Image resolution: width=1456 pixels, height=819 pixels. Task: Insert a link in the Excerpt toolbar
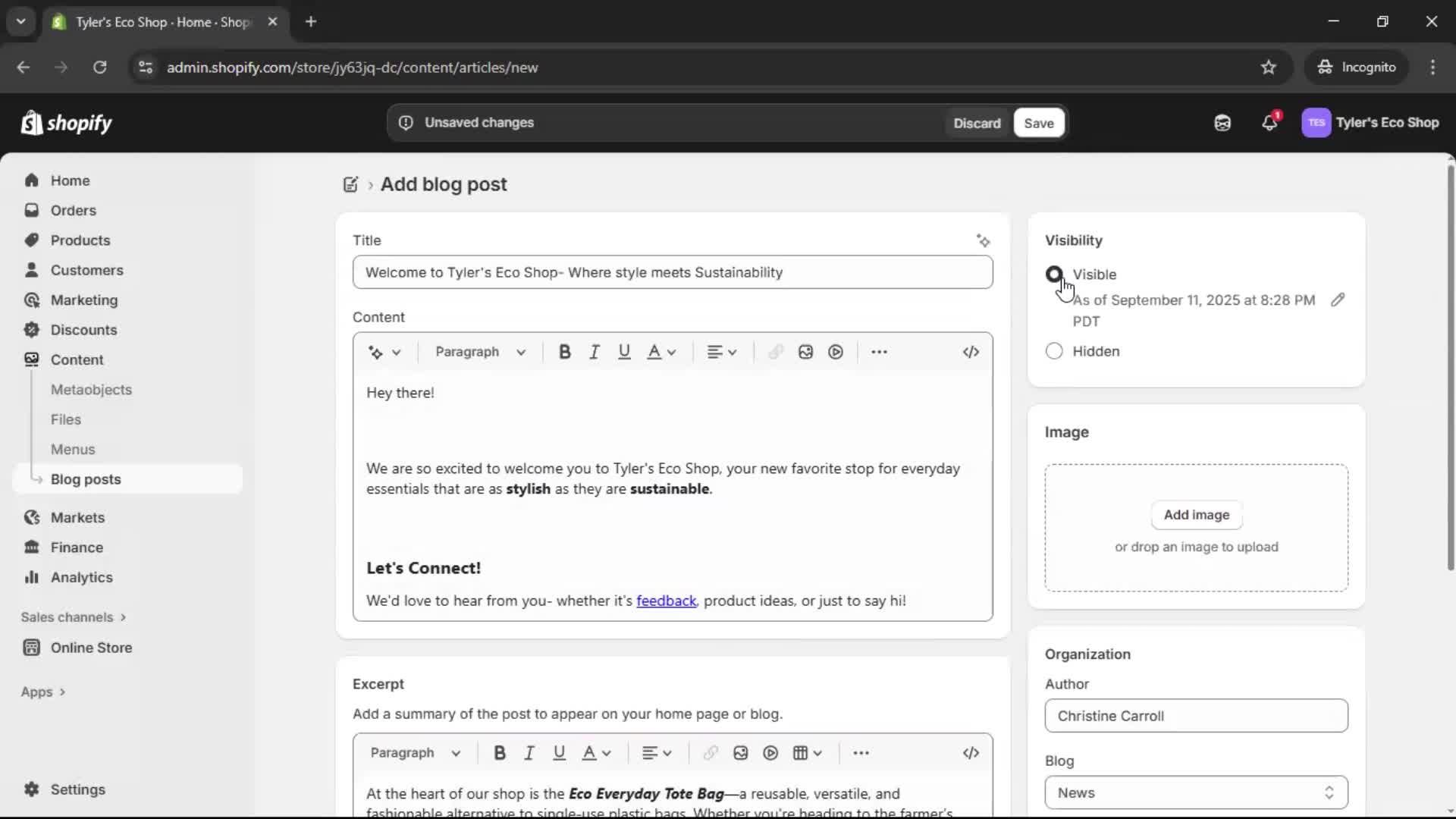click(710, 752)
